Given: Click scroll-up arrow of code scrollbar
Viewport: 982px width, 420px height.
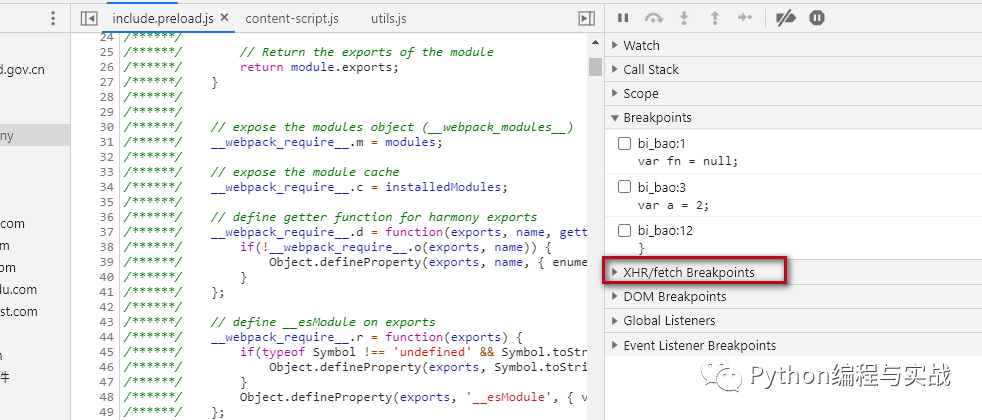Looking at the screenshot, I should tap(595, 41).
